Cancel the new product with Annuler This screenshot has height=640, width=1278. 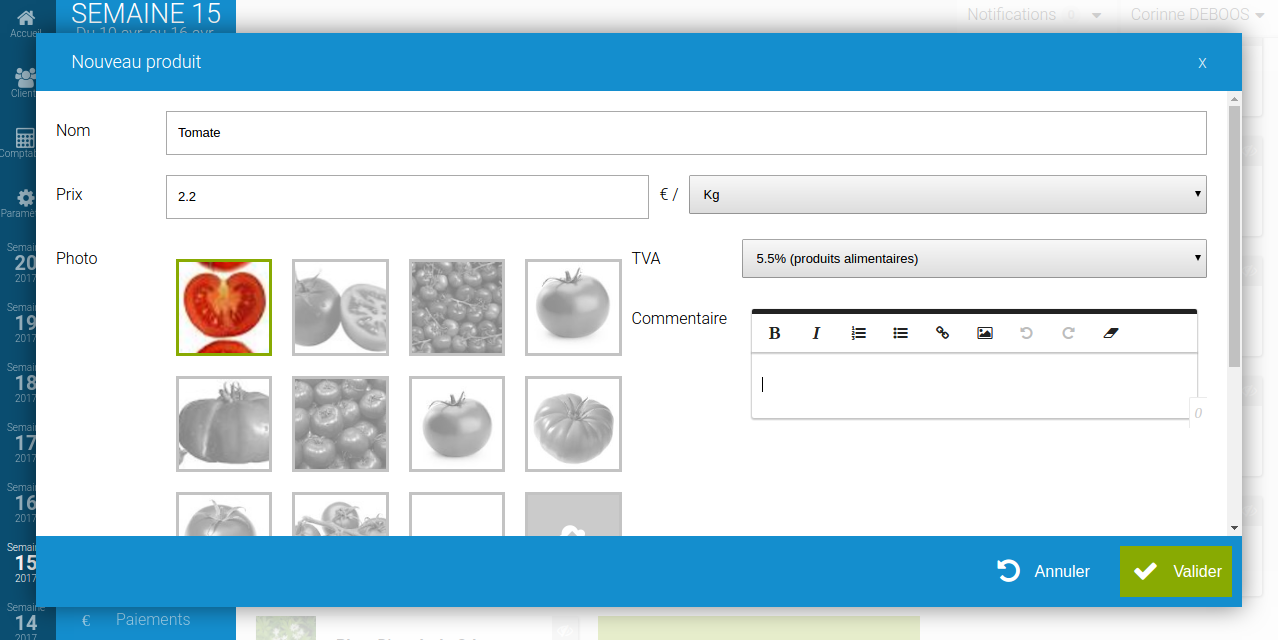pyautogui.click(x=1043, y=571)
